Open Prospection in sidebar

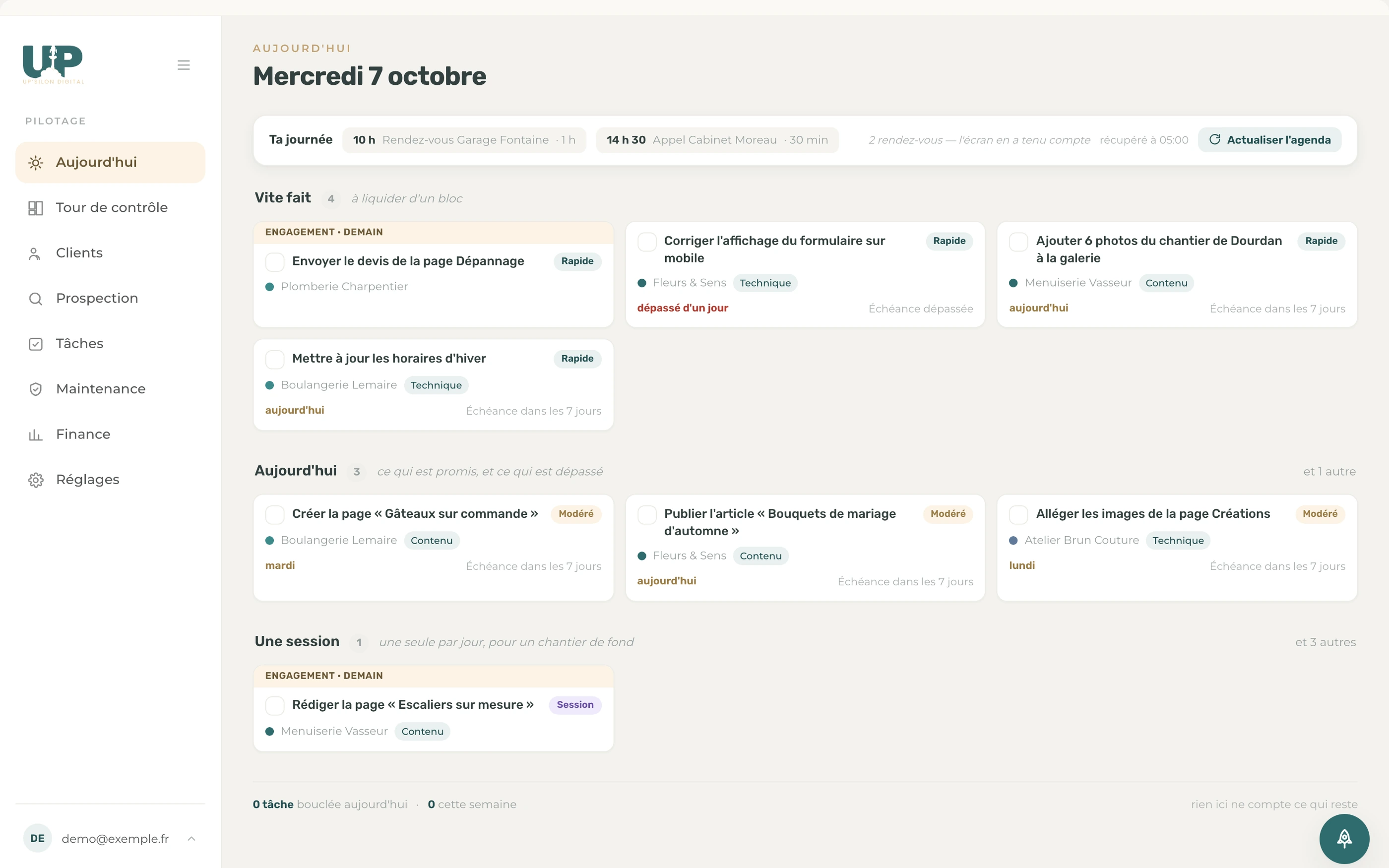point(110,299)
